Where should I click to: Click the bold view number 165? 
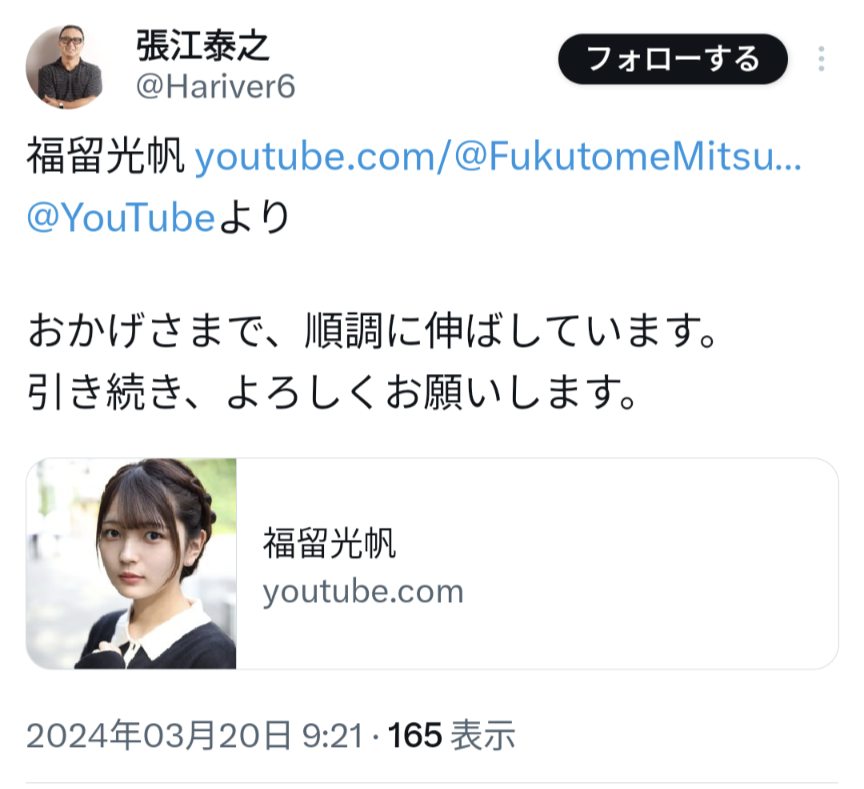(414, 736)
